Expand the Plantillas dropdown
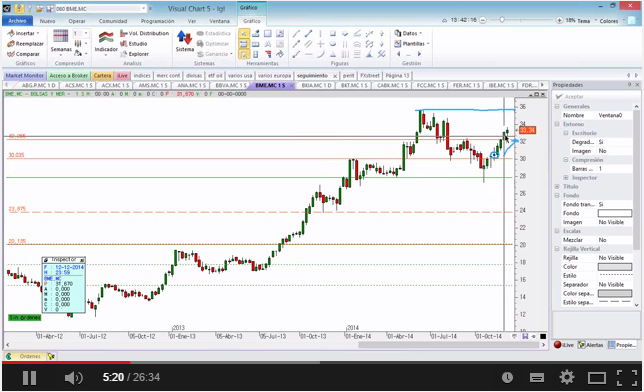 (412, 44)
